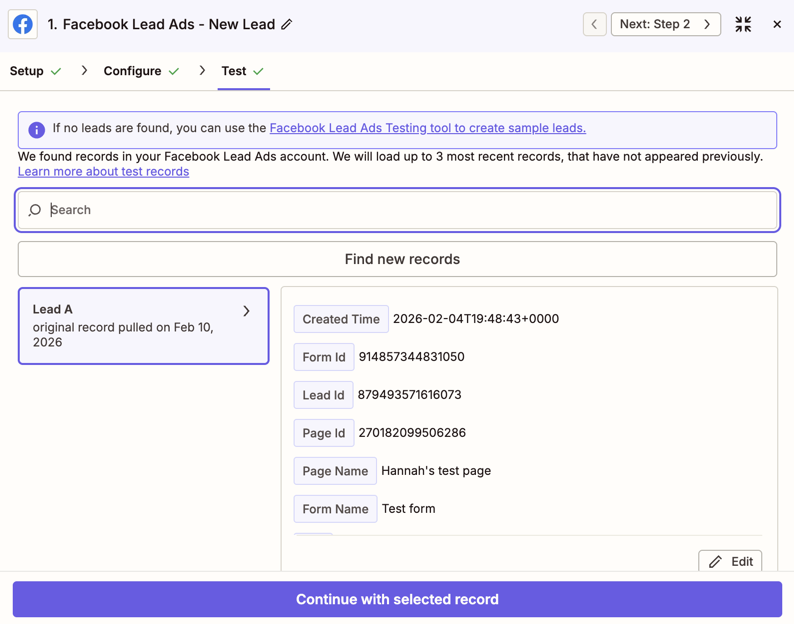This screenshot has height=624, width=794.
Task: Click the Configure green checkmark
Action: tap(174, 71)
